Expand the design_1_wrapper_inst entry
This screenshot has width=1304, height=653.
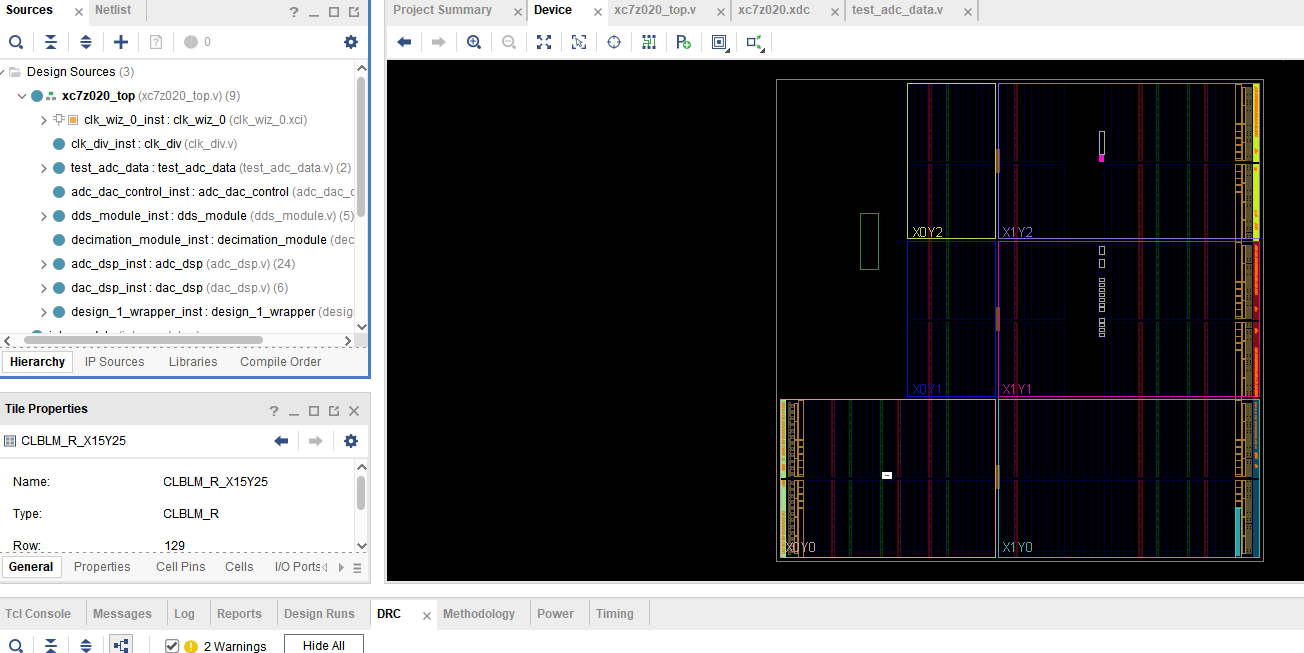[x=43, y=312]
